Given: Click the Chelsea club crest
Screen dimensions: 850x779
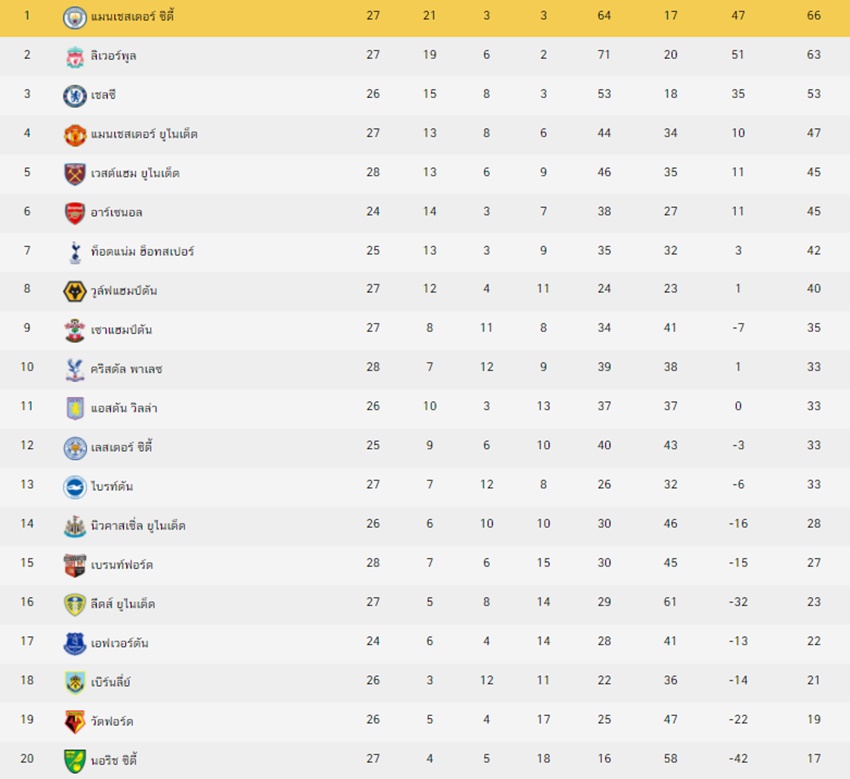Looking at the screenshot, I should pos(75,96).
